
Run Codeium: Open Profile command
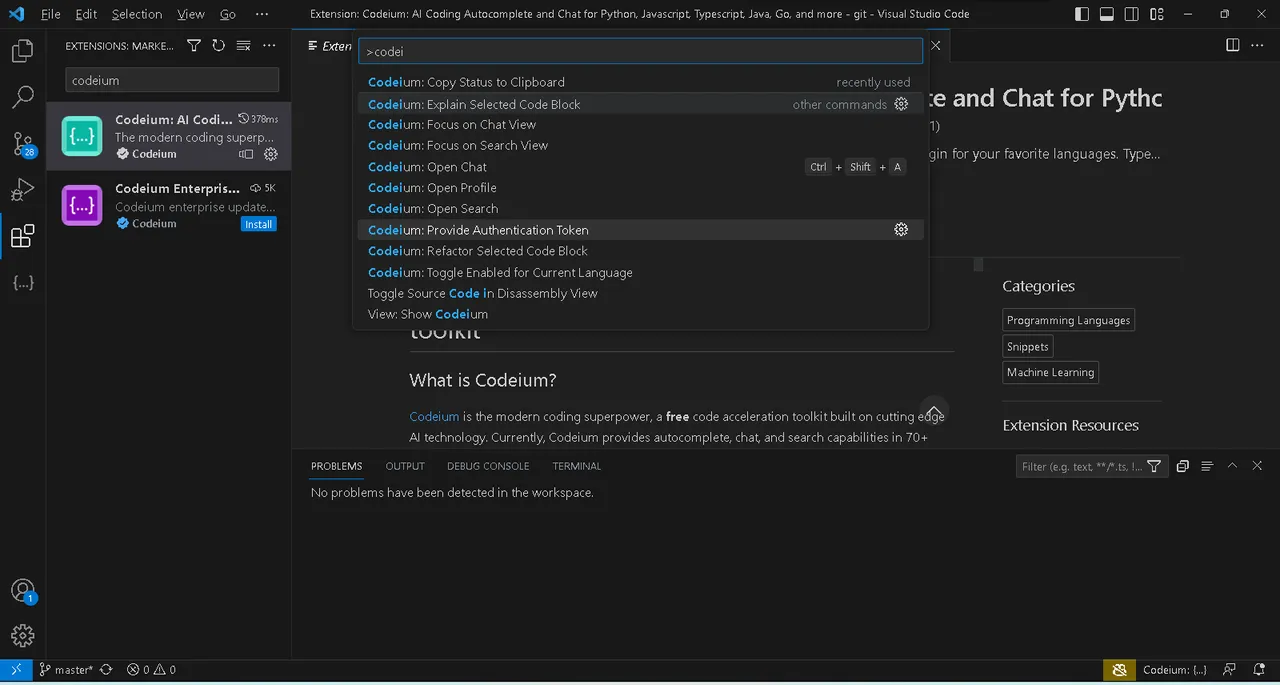640,188
